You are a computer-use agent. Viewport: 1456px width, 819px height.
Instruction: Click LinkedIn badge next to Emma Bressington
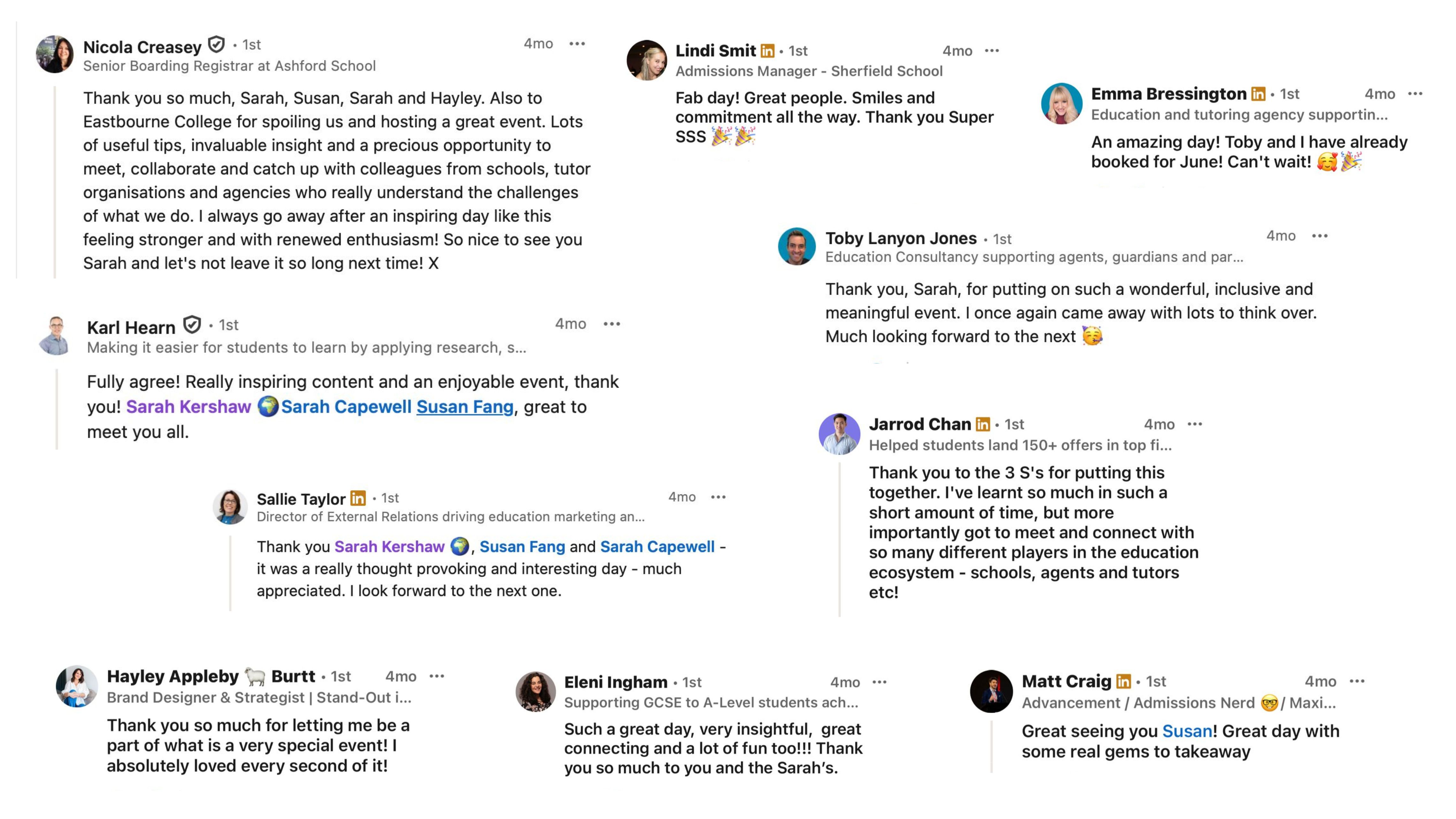click(x=1258, y=94)
